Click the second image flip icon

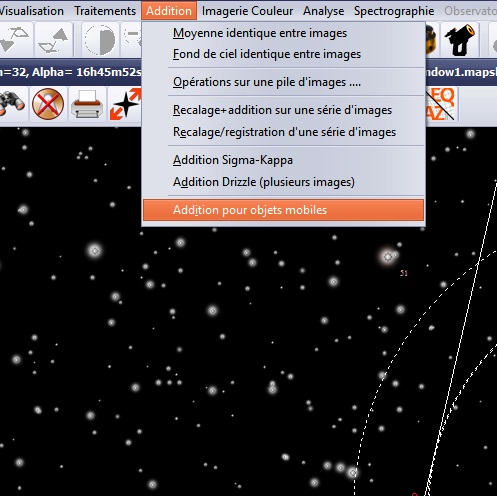pos(54,40)
